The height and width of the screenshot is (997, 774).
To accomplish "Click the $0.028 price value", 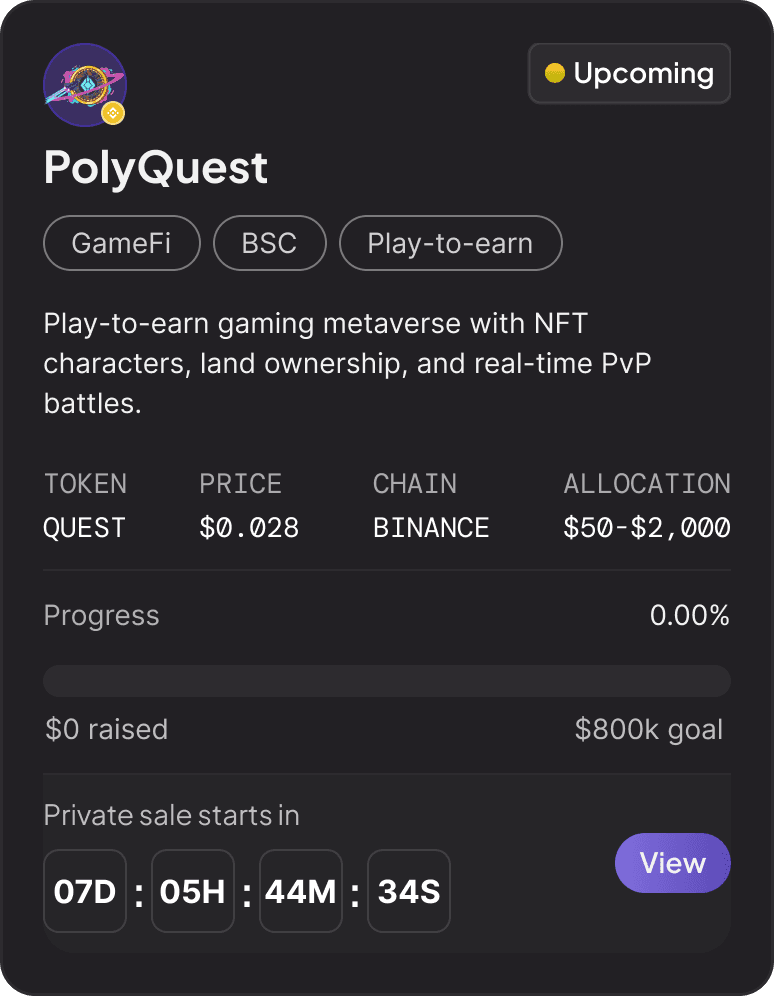I will (x=249, y=528).
